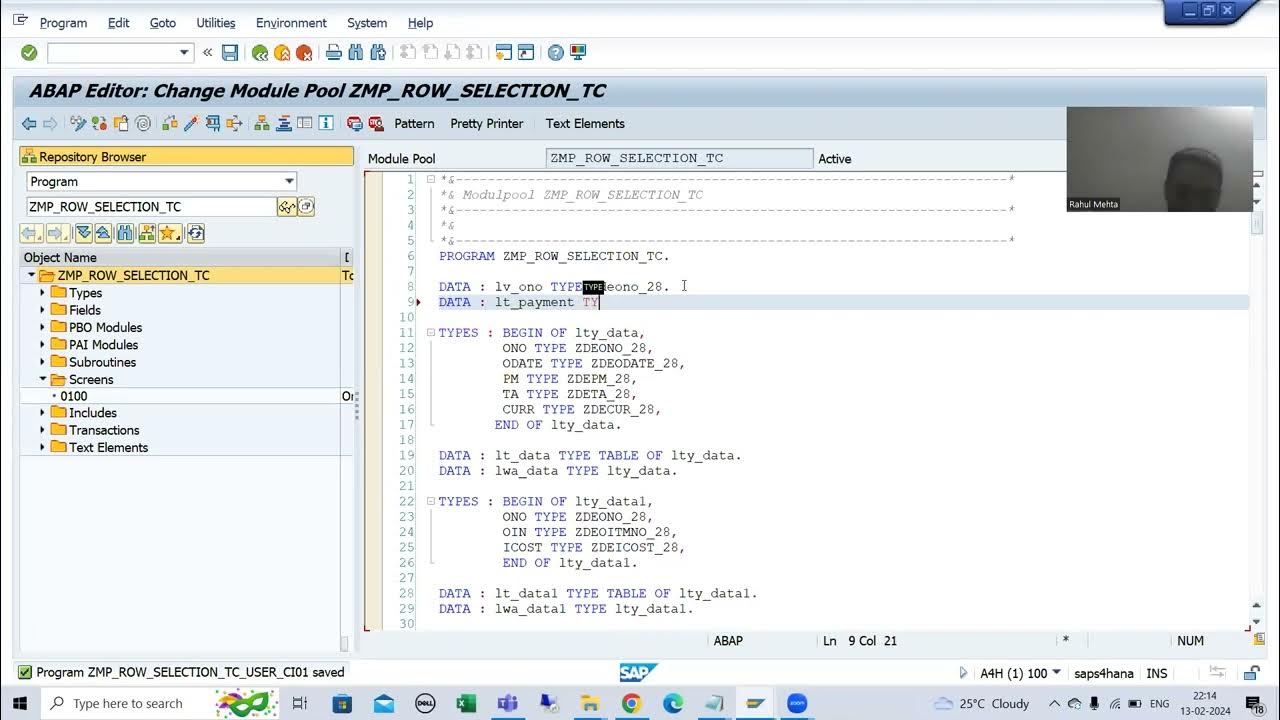
Task: Open the transaction command field dropdown
Action: coord(184,52)
